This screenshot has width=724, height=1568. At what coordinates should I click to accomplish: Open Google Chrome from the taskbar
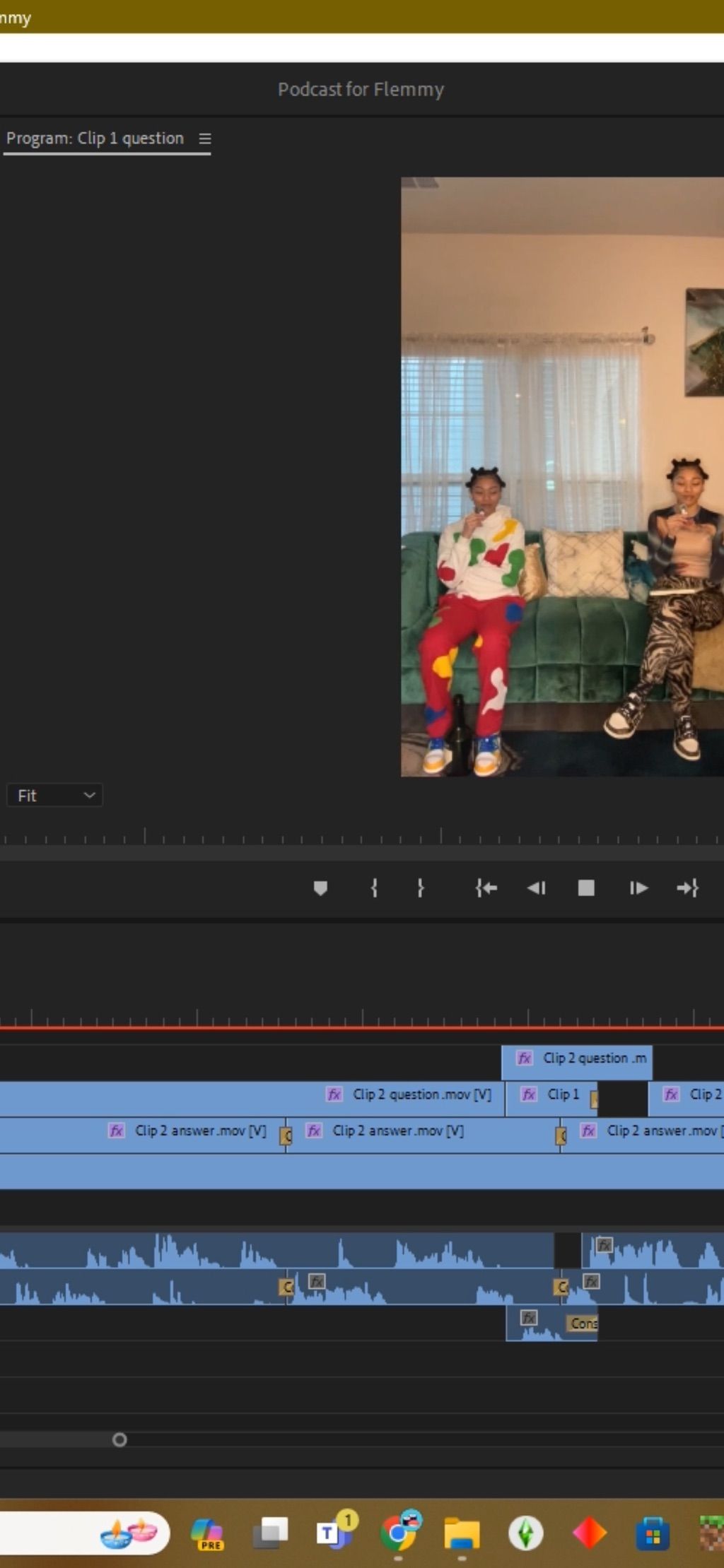[x=399, y=1533]
